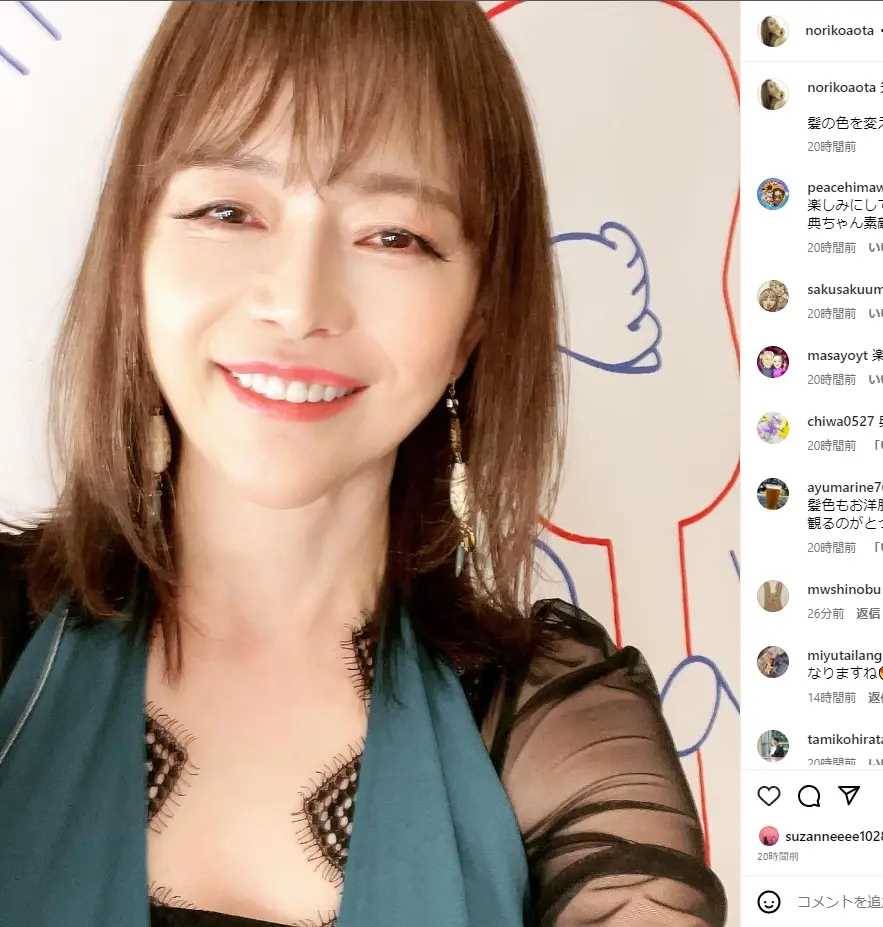The image size is (883, 927).
Task: Open norikoaota profile picture in header
Action: click(773, 31)
